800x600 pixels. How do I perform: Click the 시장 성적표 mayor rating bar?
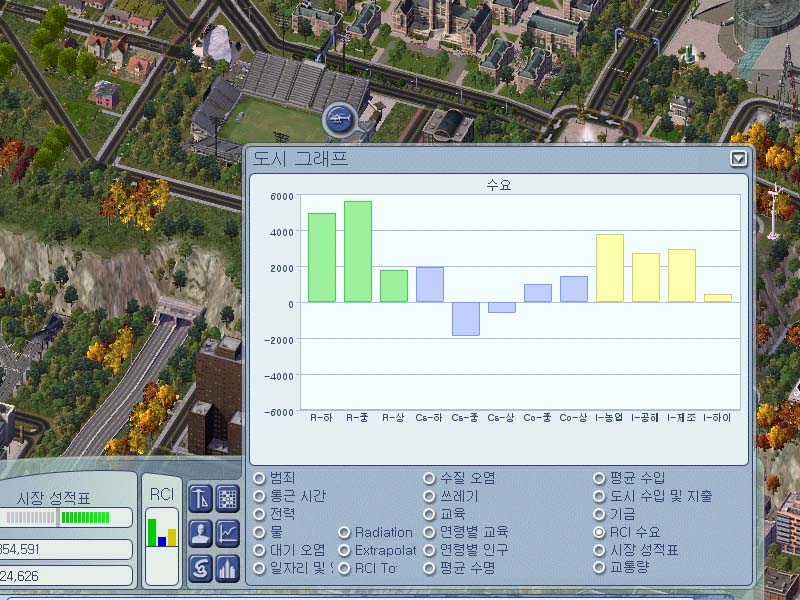click(65, 518)
